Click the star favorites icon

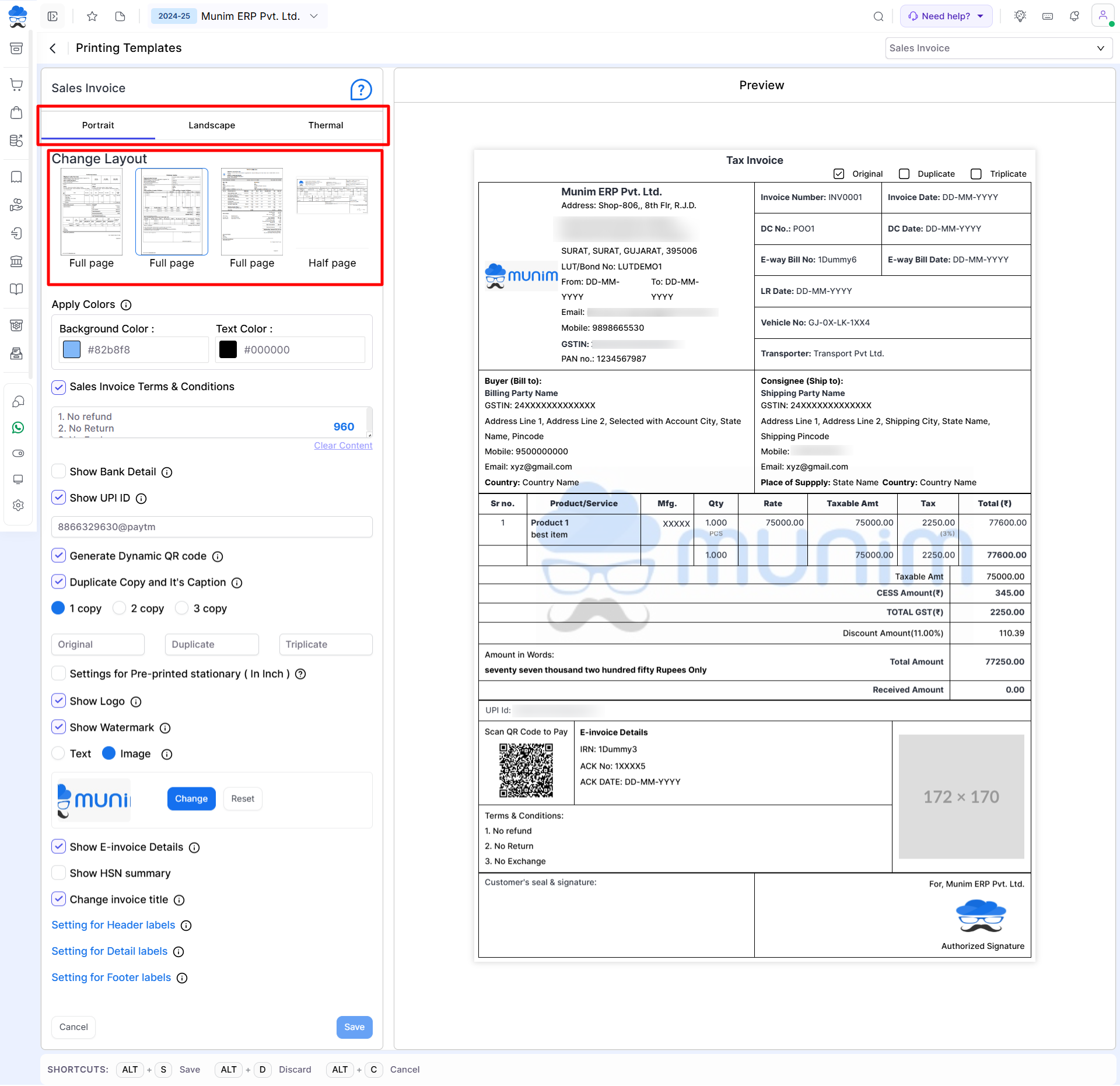point(92,16)
